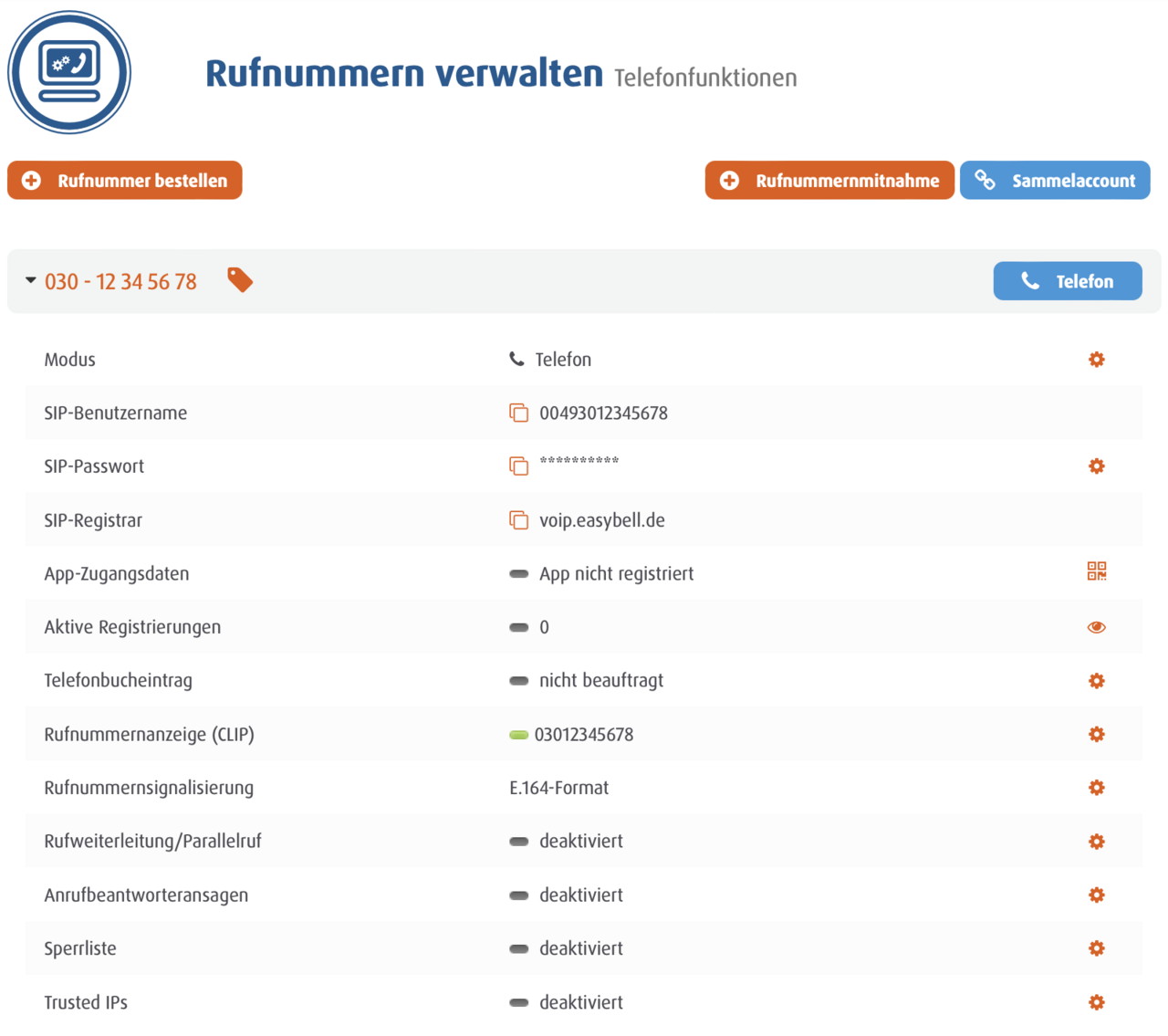The height and width of the screenshot is (1036, 1168).
Task: Copy the SIP-Benutzername to clipboard
Action: point(518,413)
